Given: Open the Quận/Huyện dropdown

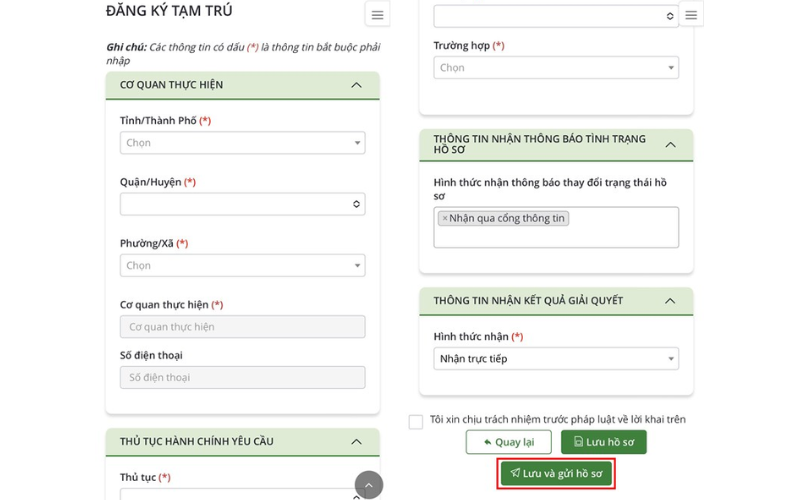Looking at the screenshot, I should click(x=242, y=204).
